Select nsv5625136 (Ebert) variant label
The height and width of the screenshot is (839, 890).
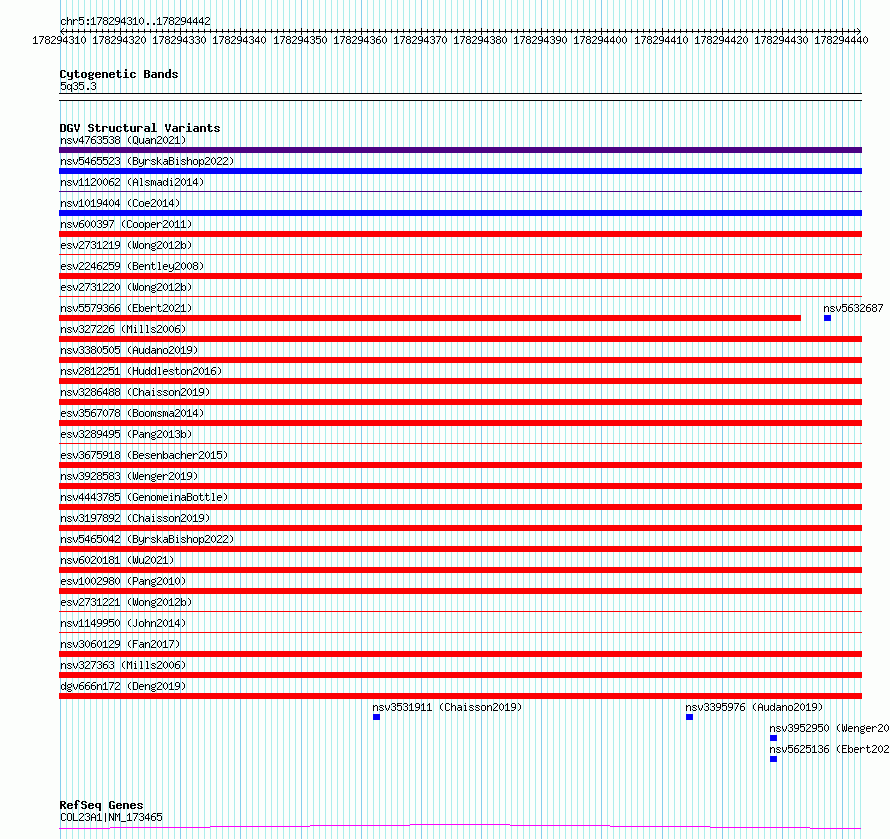point(829,749)
